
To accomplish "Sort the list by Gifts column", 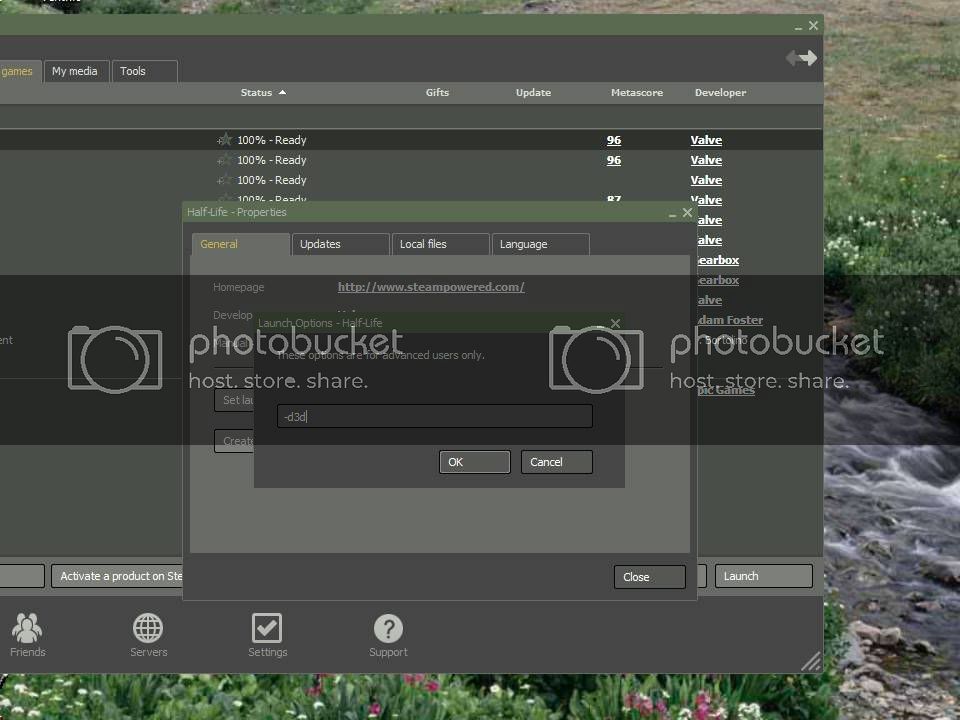I will coord(437,92).
